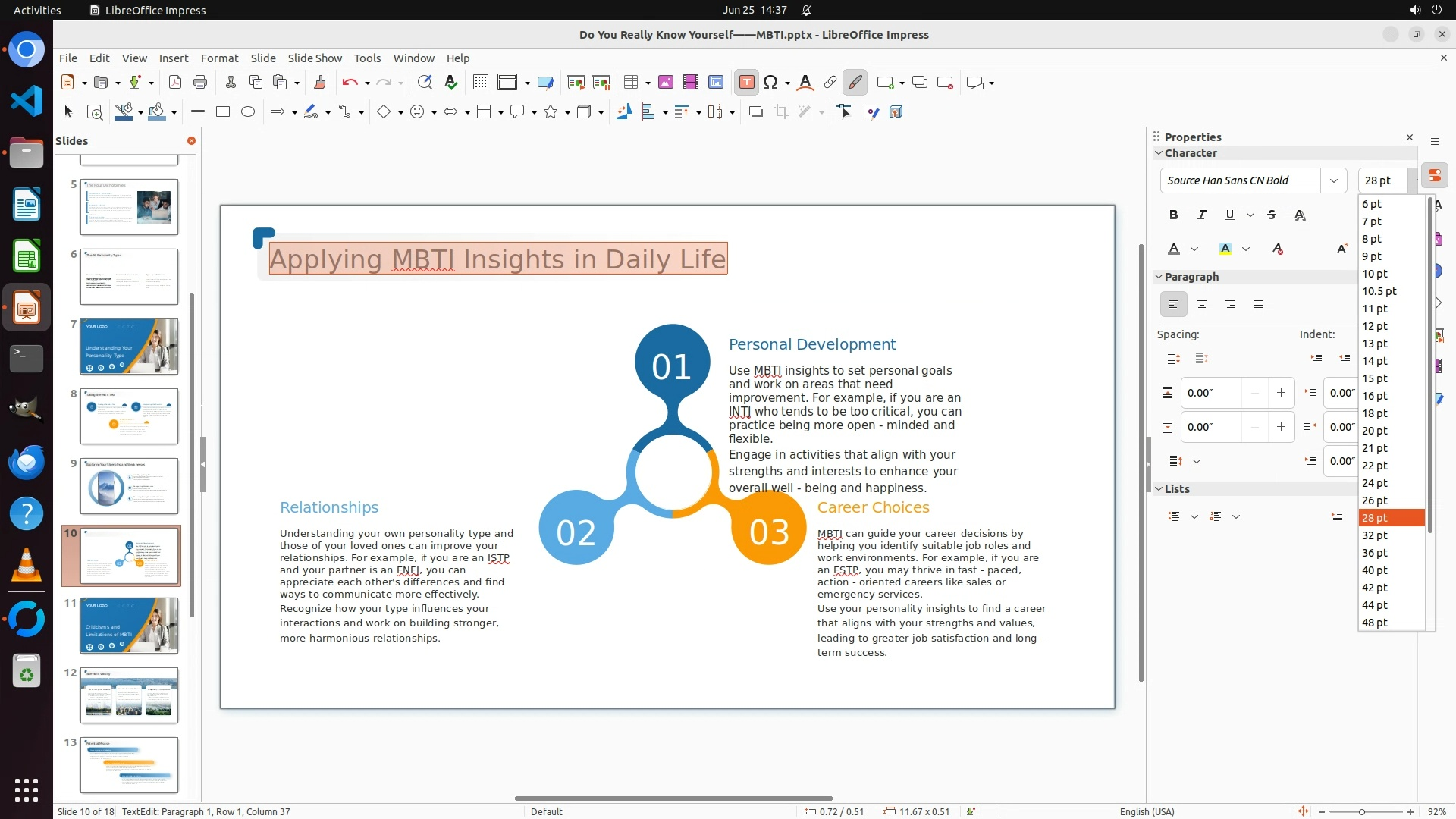Click the Insert Hyperlink icon
Viewport: 1456px width, 819px height.
click(830, 83)
